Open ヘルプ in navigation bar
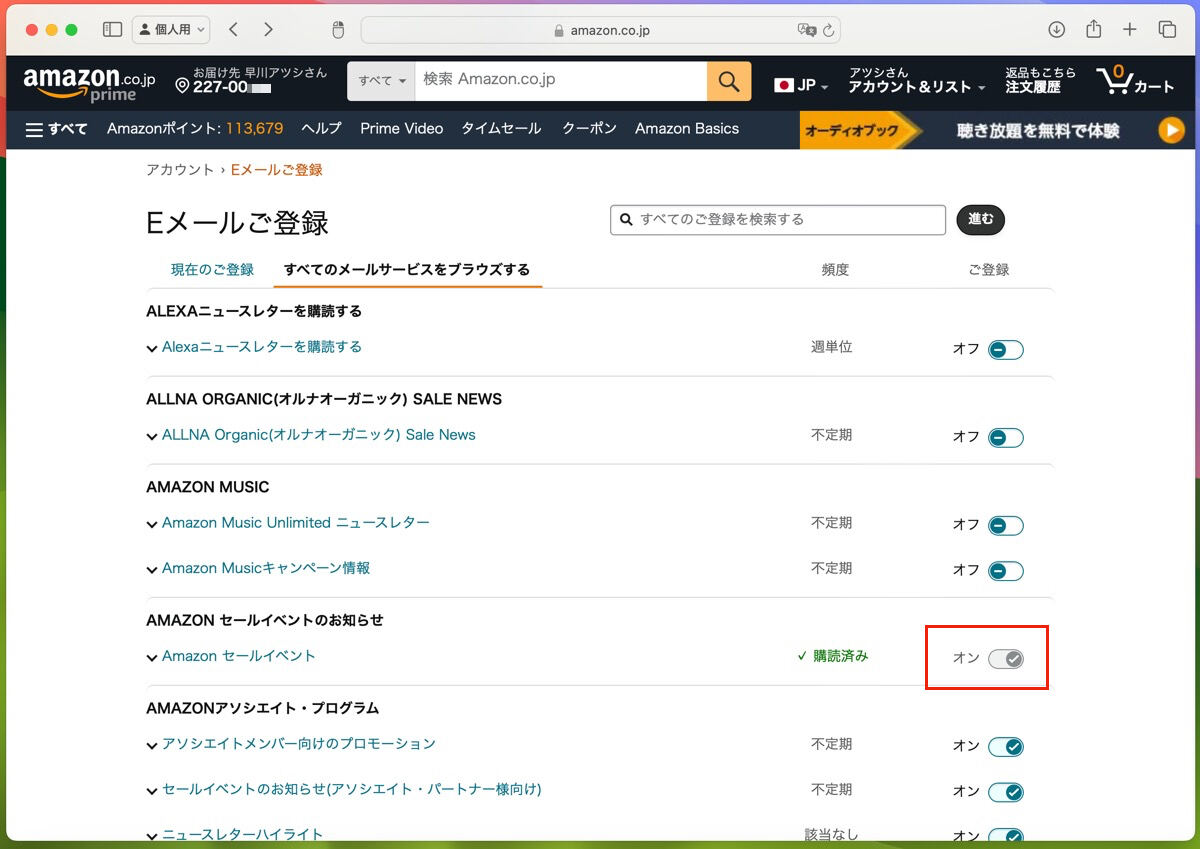 pyautogui.click(x=321, y=129)
